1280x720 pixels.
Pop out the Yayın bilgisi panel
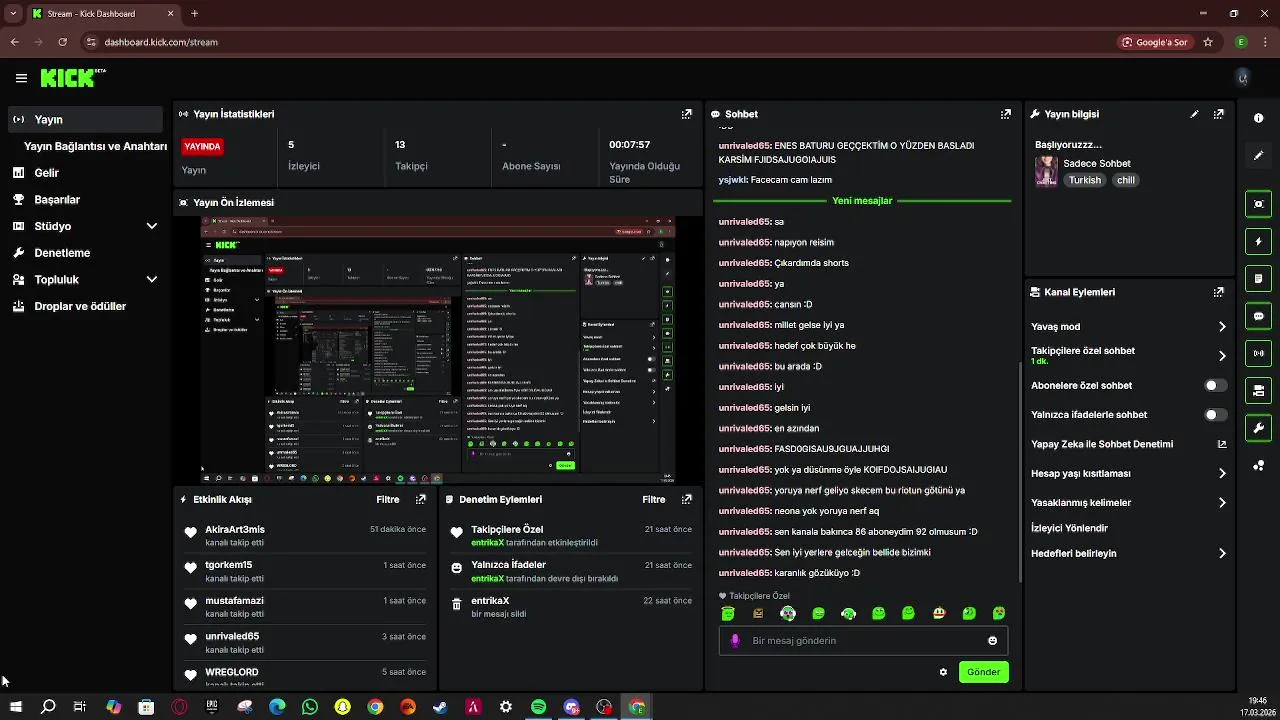pyautogui.click(x=1218, y=114)
